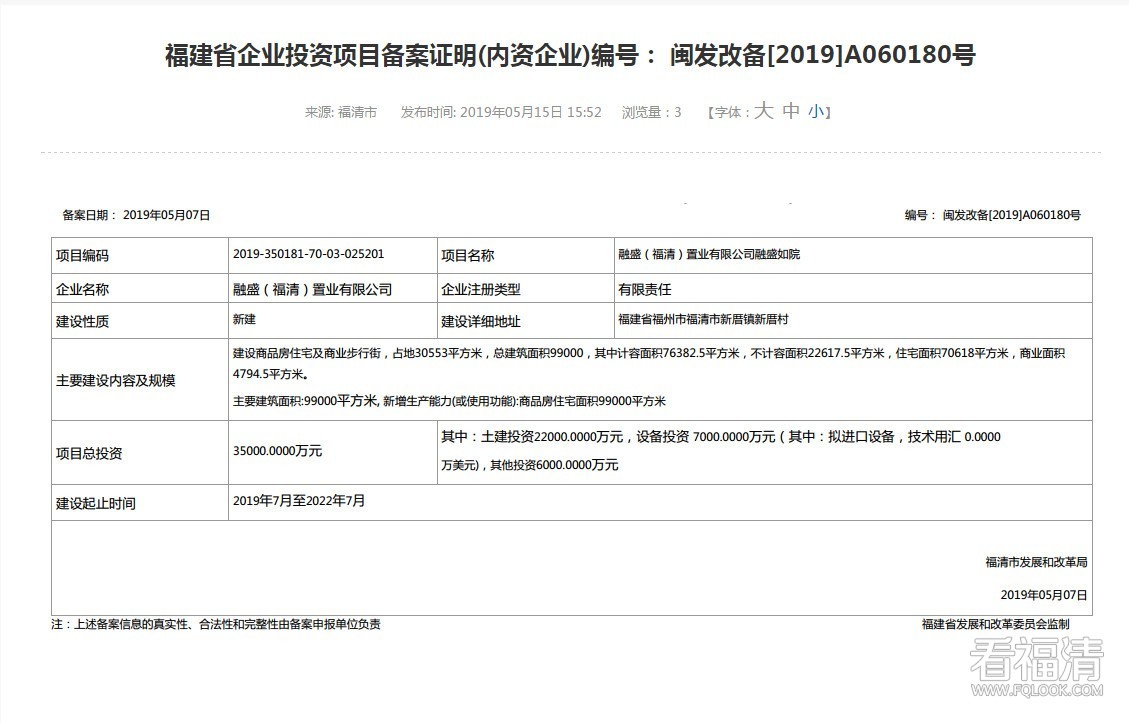Viewport: 1129px width, 723px height.
Task: Click the view count 浏览量：3
Action: [651, 112]
